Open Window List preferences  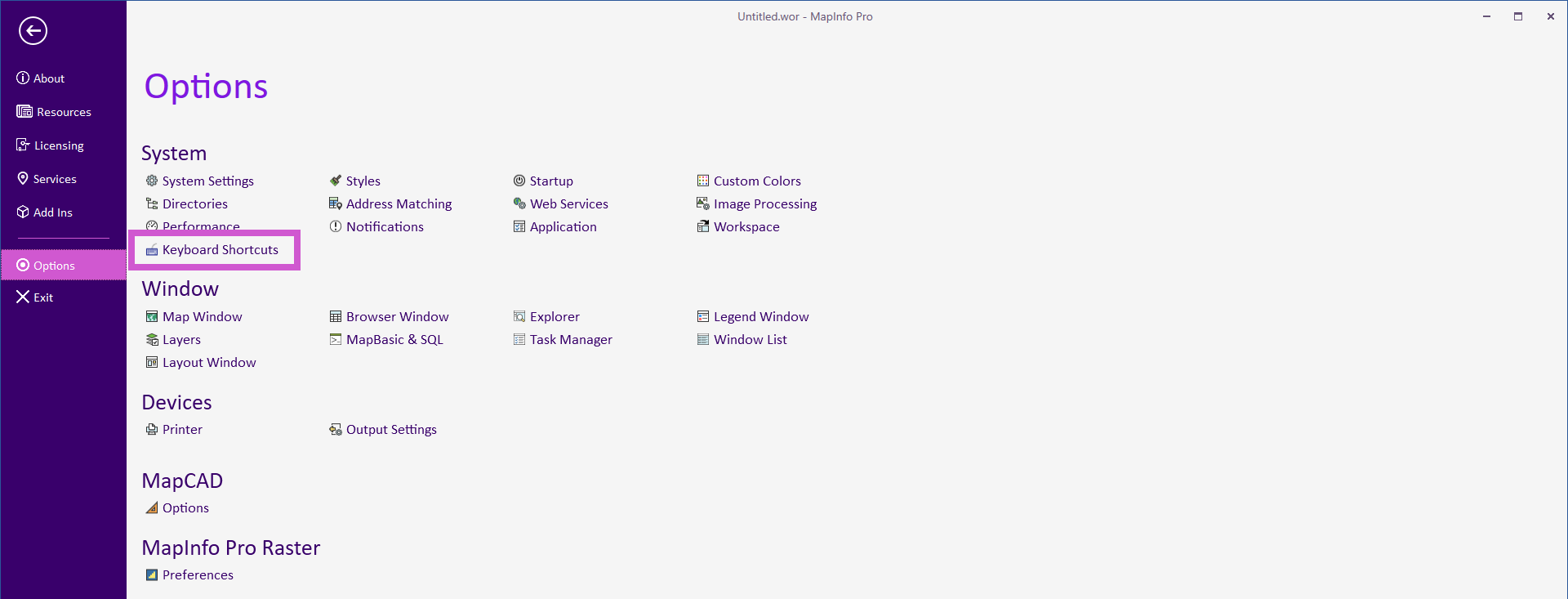[x=751, y=339]
